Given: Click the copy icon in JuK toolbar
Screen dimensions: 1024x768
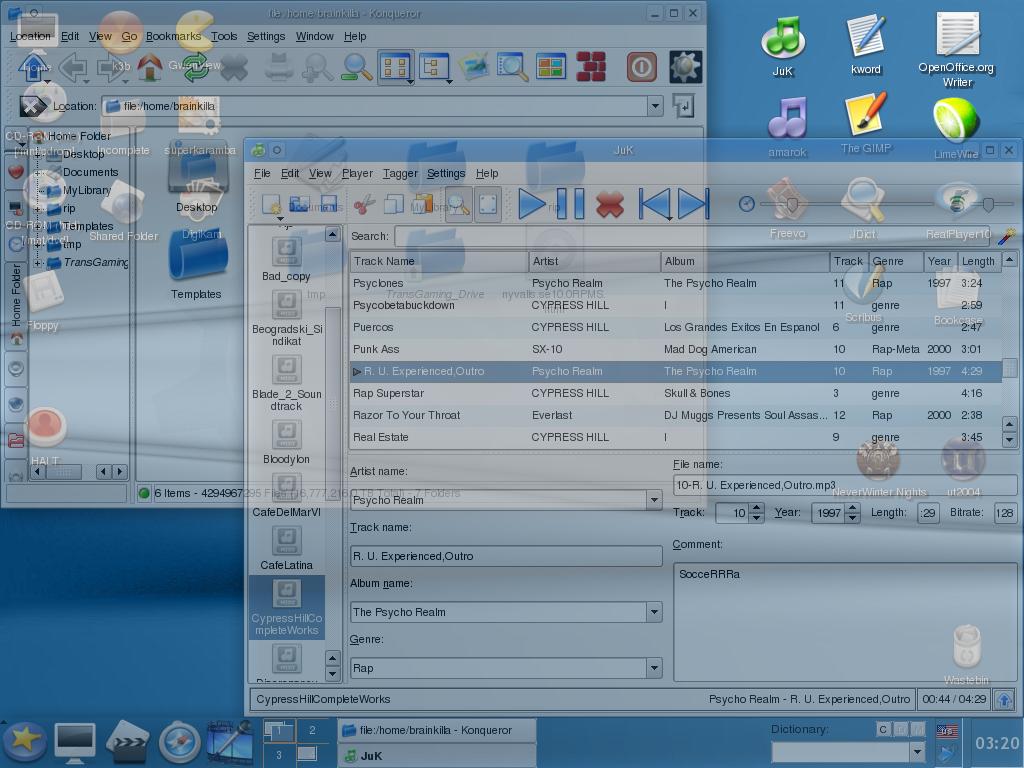Looking at the screenshot, I should pyautogui.click(x=394, y=204).
